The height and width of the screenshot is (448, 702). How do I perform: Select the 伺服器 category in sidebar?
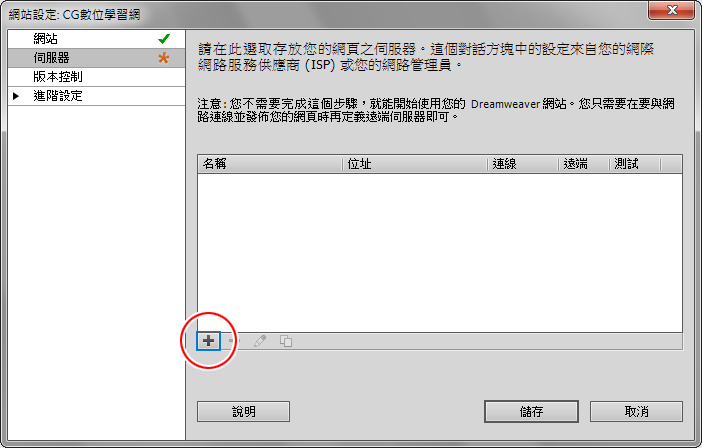point(96,58)
